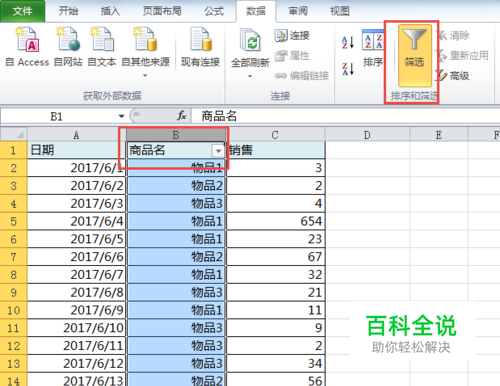
Task: Click 物品1 cell in row 8
Action: tap(176, 275)
